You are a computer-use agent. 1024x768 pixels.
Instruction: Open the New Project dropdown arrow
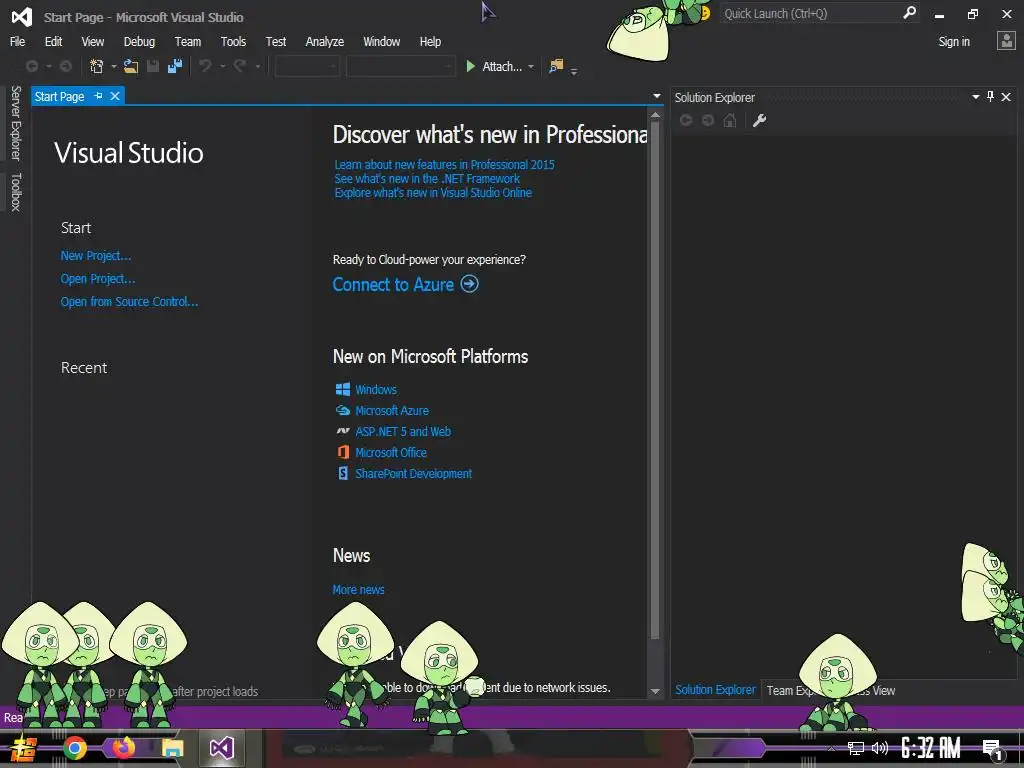click(x=114, y=67)
